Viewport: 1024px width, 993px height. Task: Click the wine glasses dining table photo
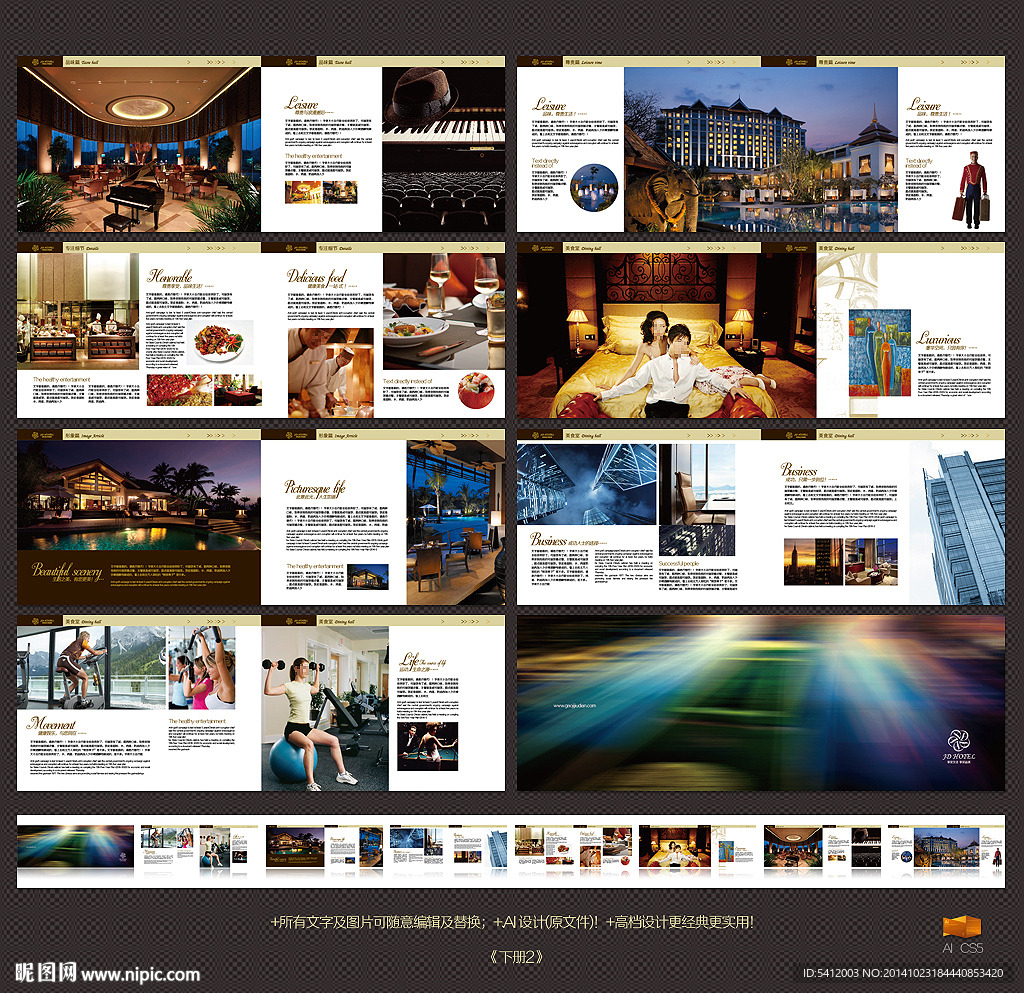click(444, 312)
